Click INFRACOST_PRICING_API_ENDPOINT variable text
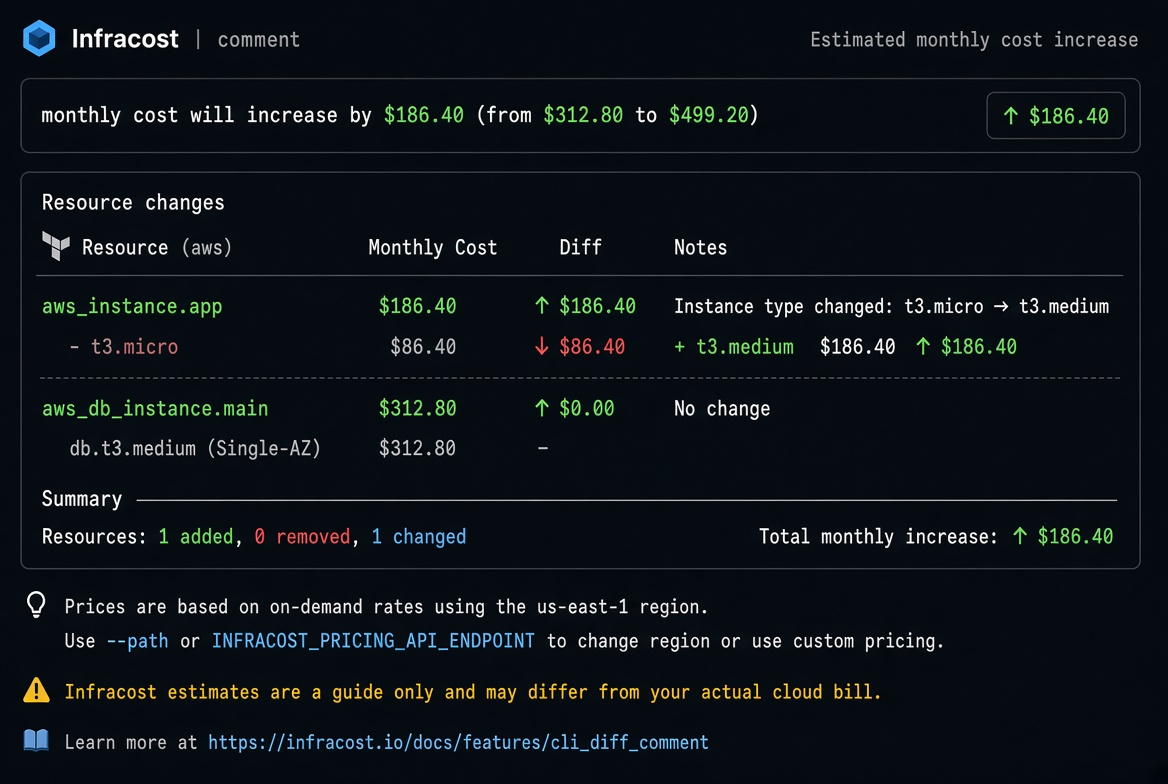The width and height of the screenshot is (1168, 784). click(373, 641)
